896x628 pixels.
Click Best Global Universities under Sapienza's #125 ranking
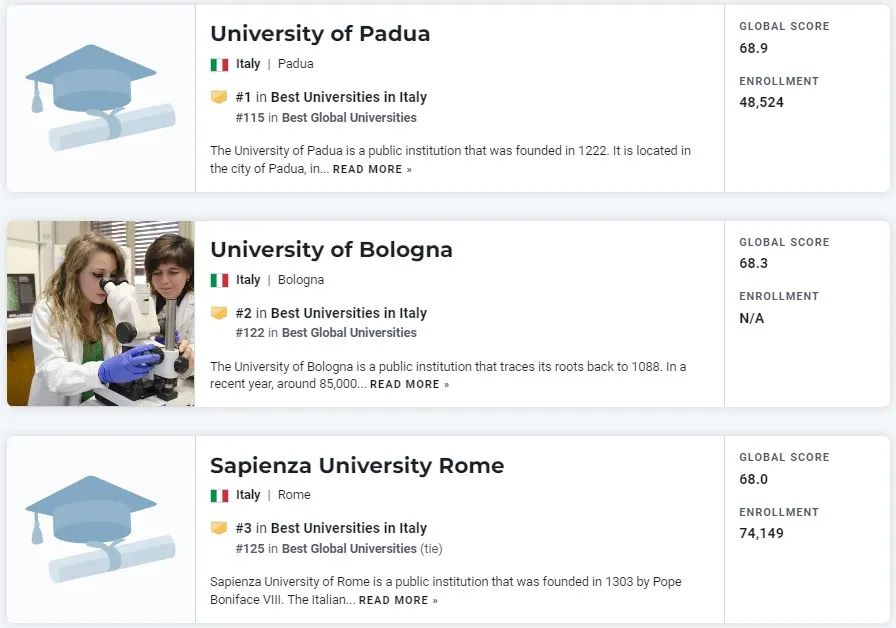click(349, 549)
